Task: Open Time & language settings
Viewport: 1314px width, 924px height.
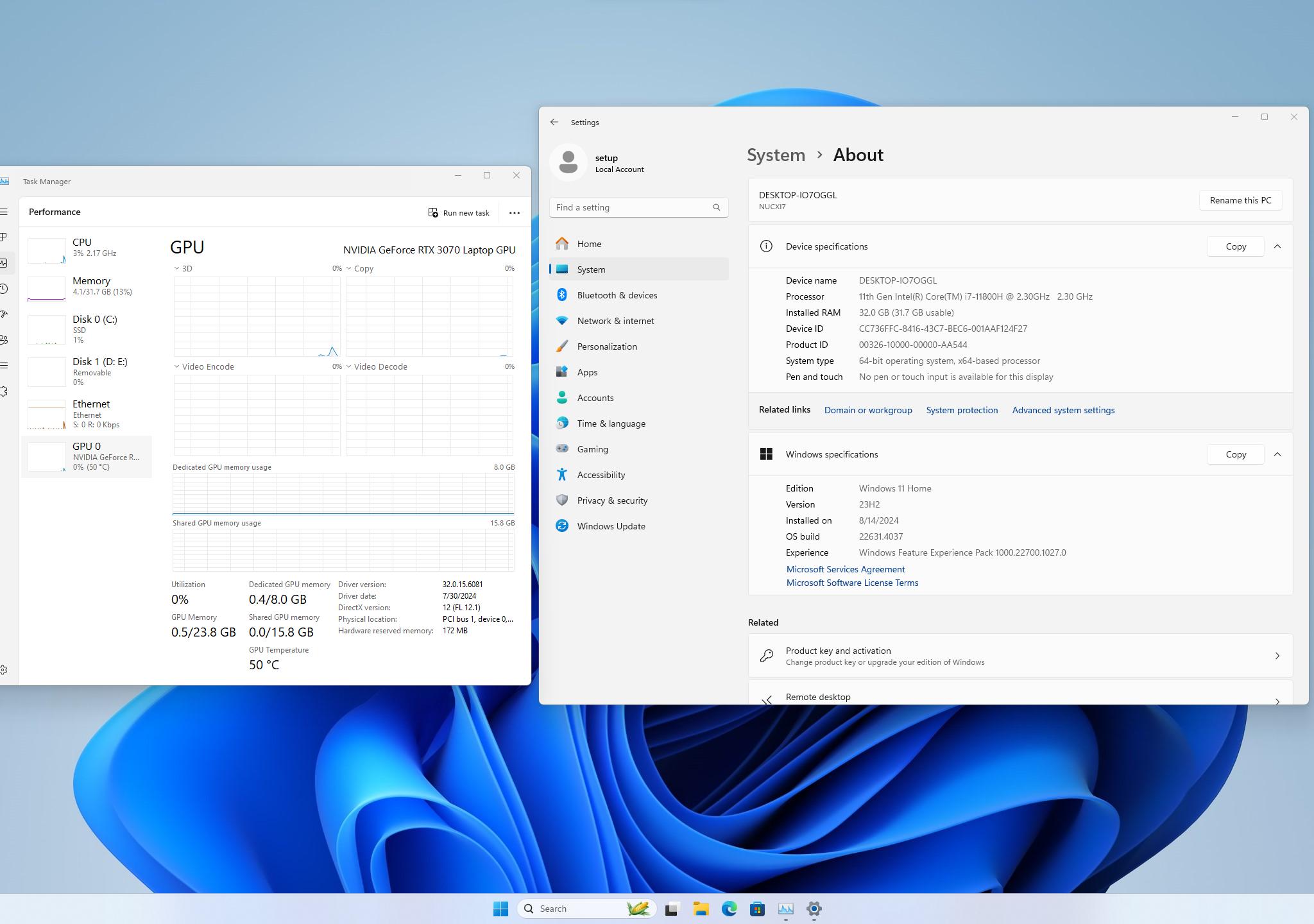Action: pyautogui.click(x=638, y=424)
